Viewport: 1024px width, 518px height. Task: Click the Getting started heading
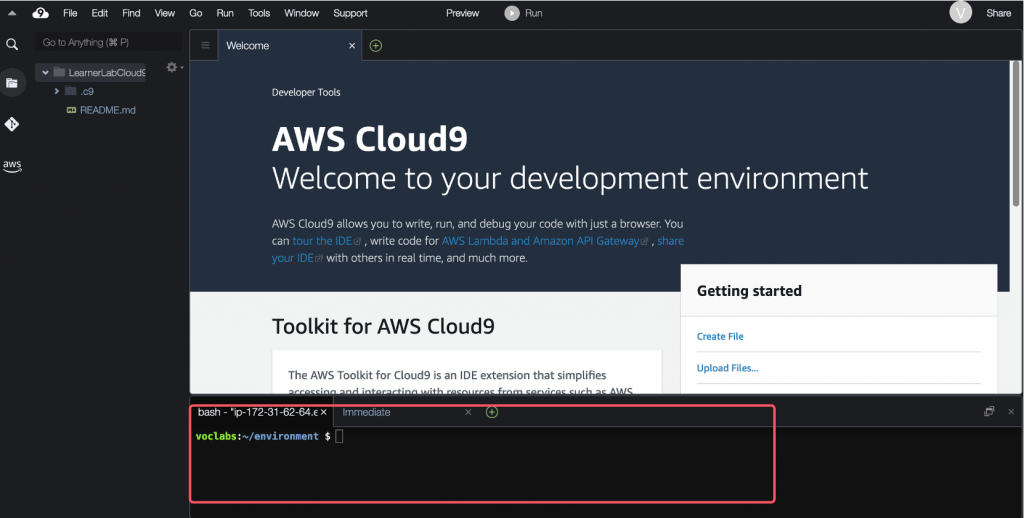pos(749,291)
